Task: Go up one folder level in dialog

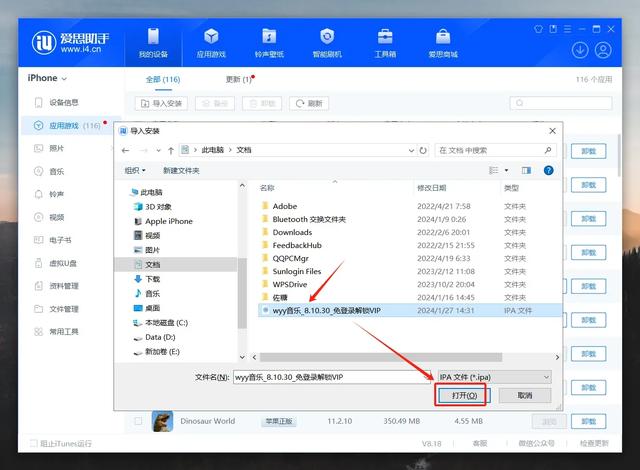Action: coord(171,151)
